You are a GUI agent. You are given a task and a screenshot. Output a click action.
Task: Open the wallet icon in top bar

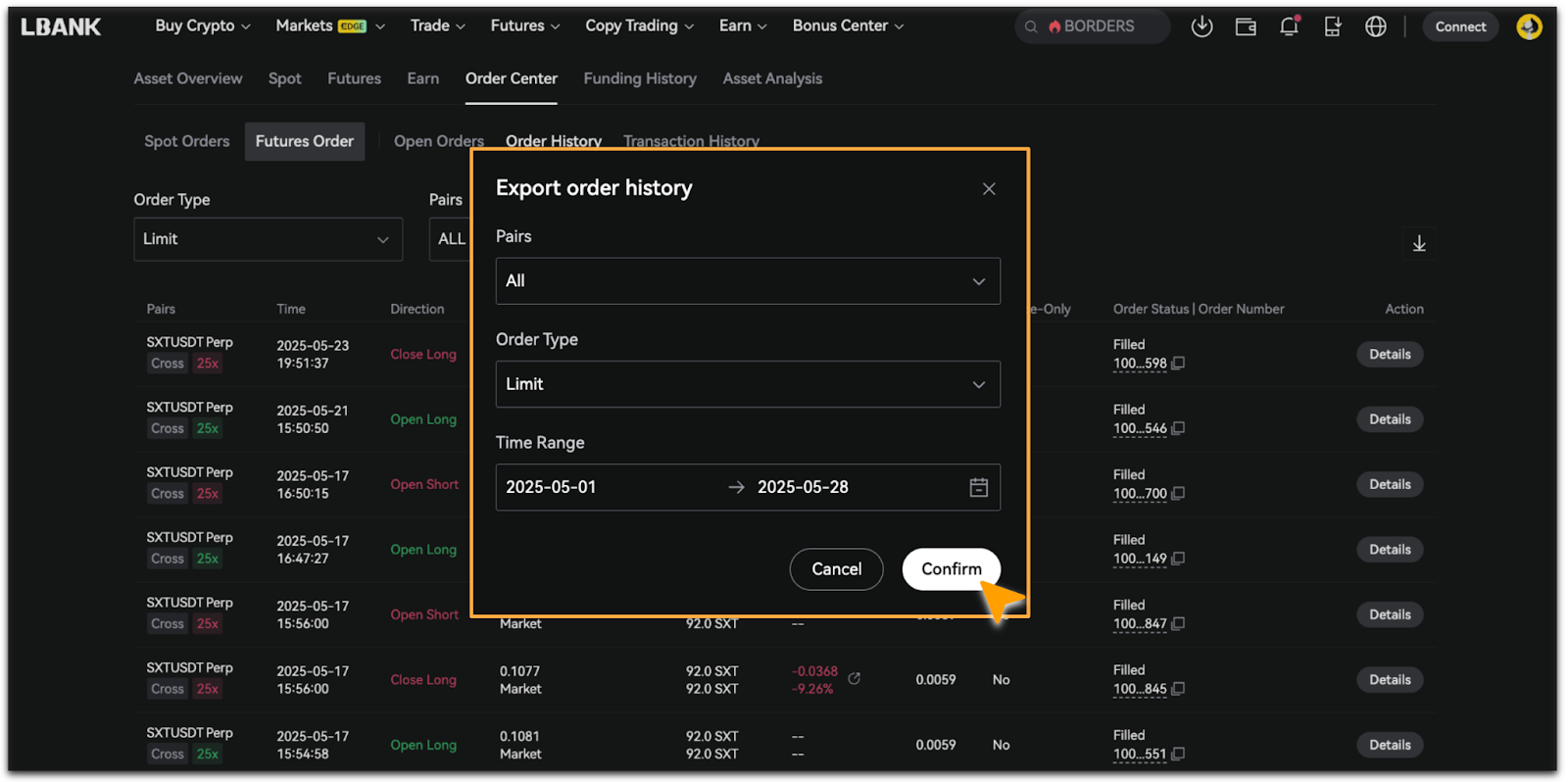1246,26
